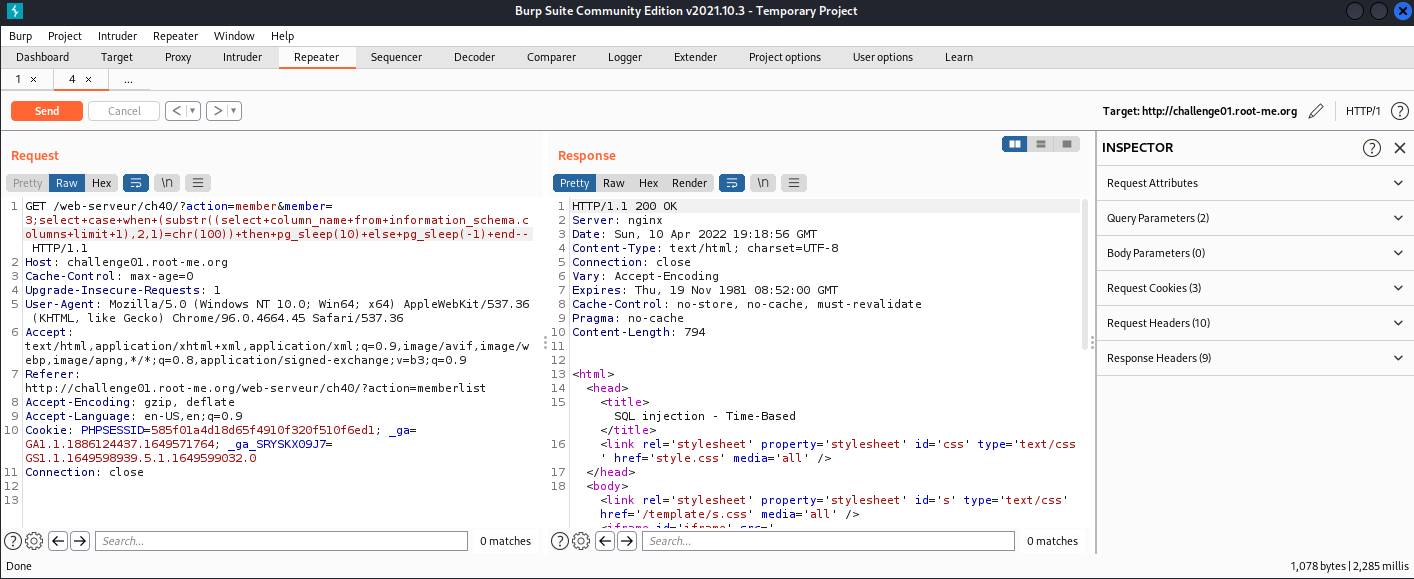Go to previous search match in Response
The image size is (1414, 579).
[604, 541]
